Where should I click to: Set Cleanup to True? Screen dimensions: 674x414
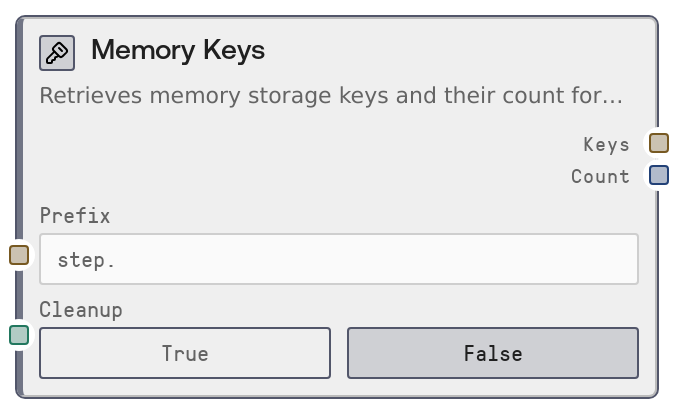[x=185, y=353]
